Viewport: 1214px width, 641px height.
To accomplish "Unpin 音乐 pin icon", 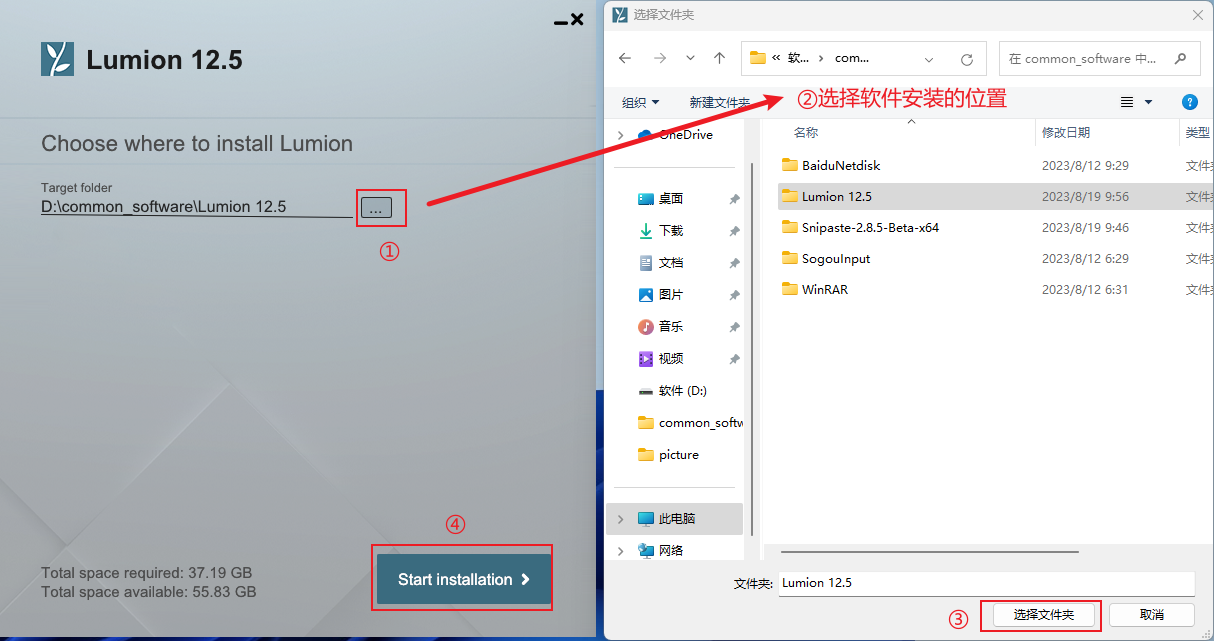I will pyautogui.click(x=734, y=327).
